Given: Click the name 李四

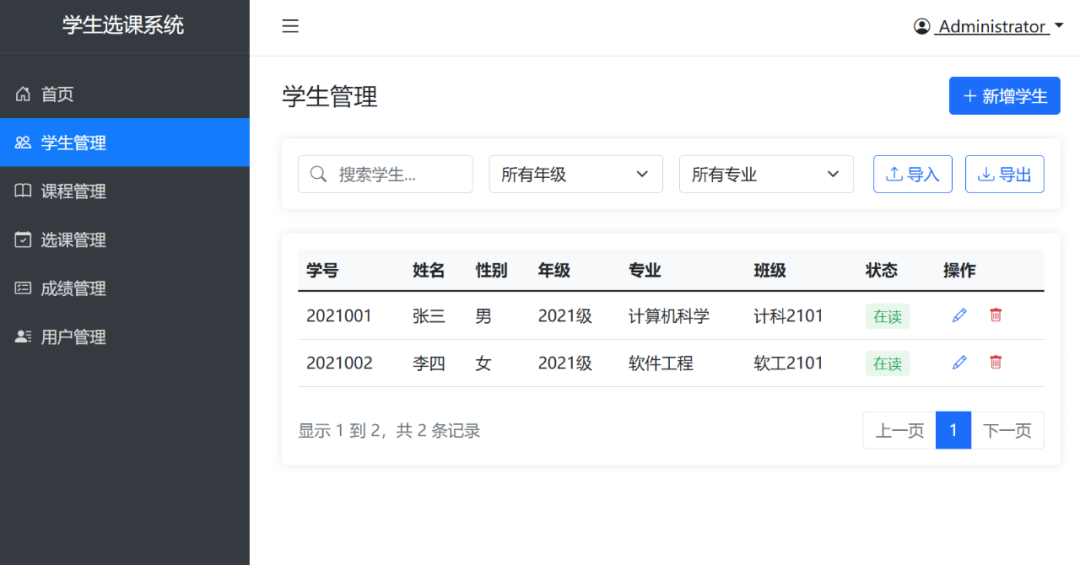Looking at the screenshot, I should coord(428,362).
